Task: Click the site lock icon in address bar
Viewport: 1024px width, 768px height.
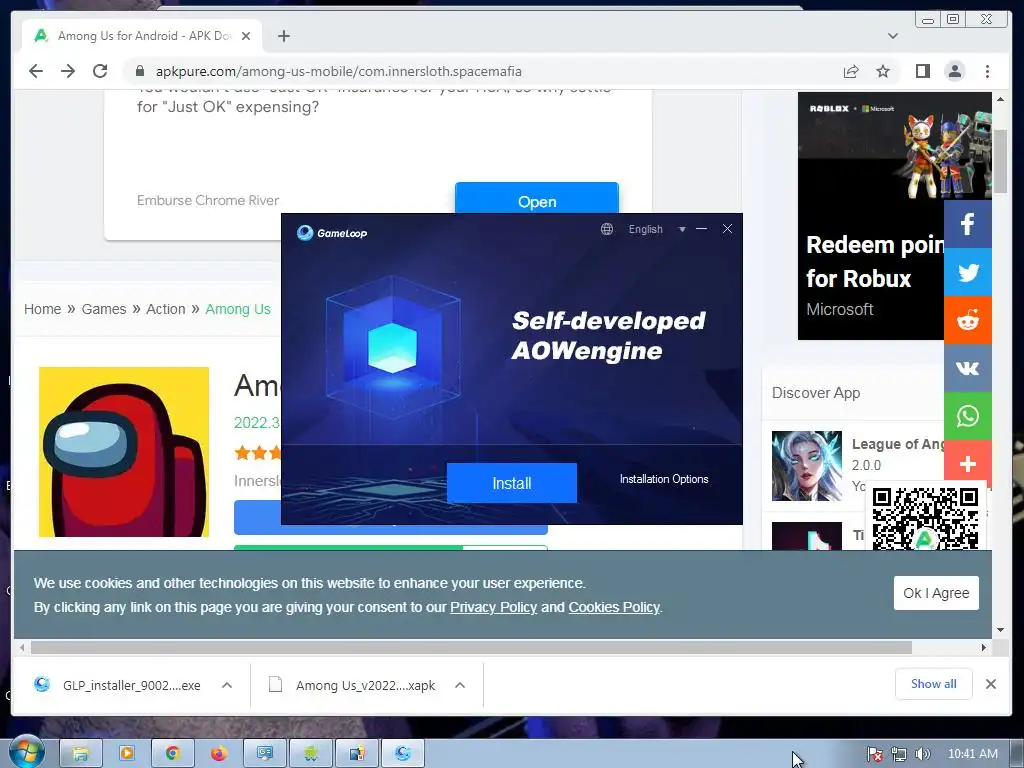Action: pos(140,71)
